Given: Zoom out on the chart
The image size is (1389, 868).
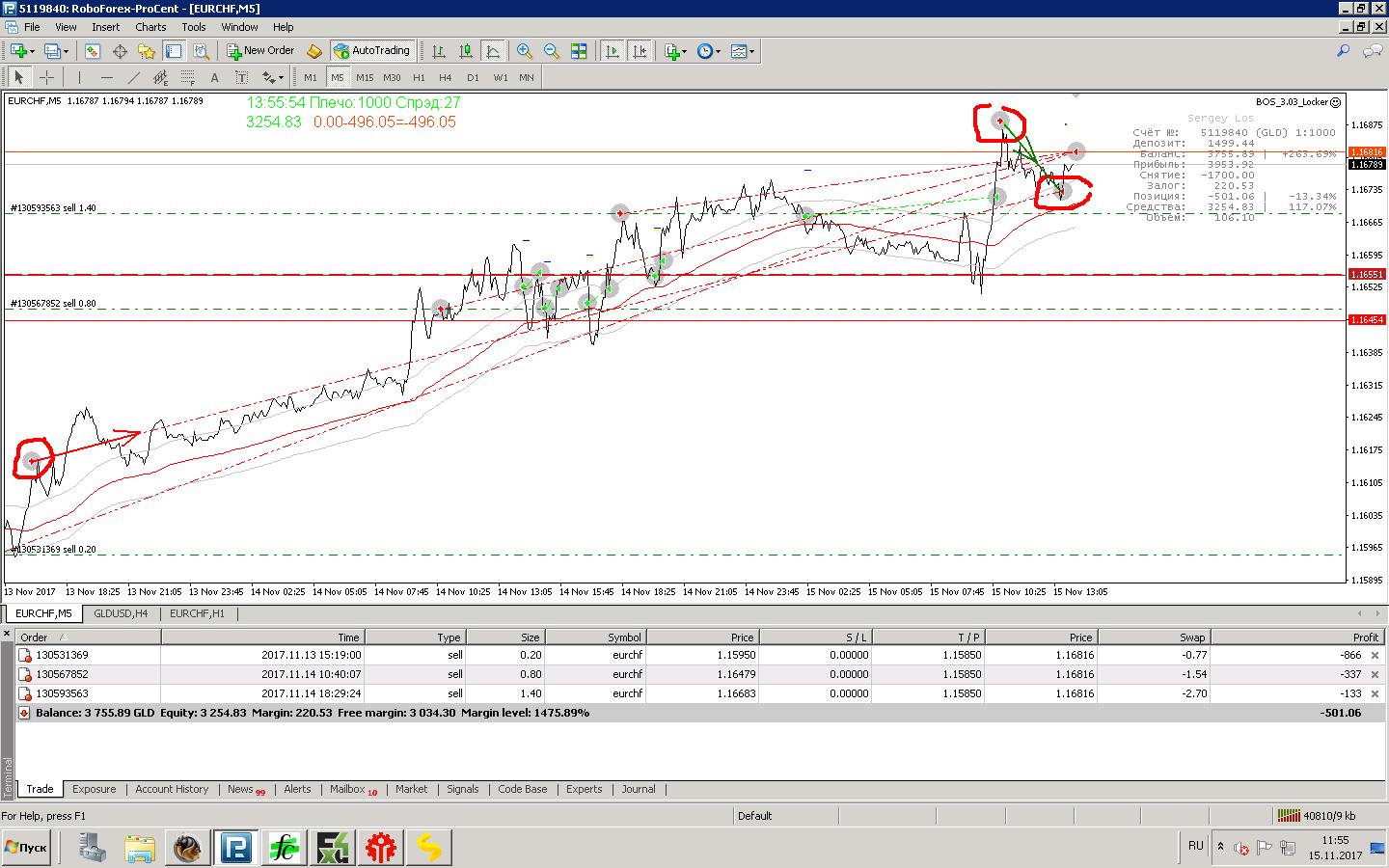Looking at the screenshot, I should 552,51.
